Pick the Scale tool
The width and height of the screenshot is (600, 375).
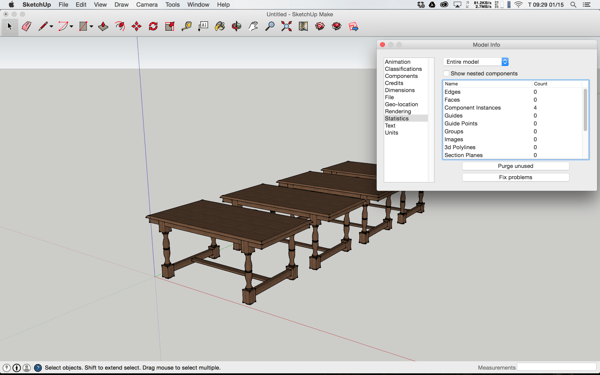(x=170, y=26)
